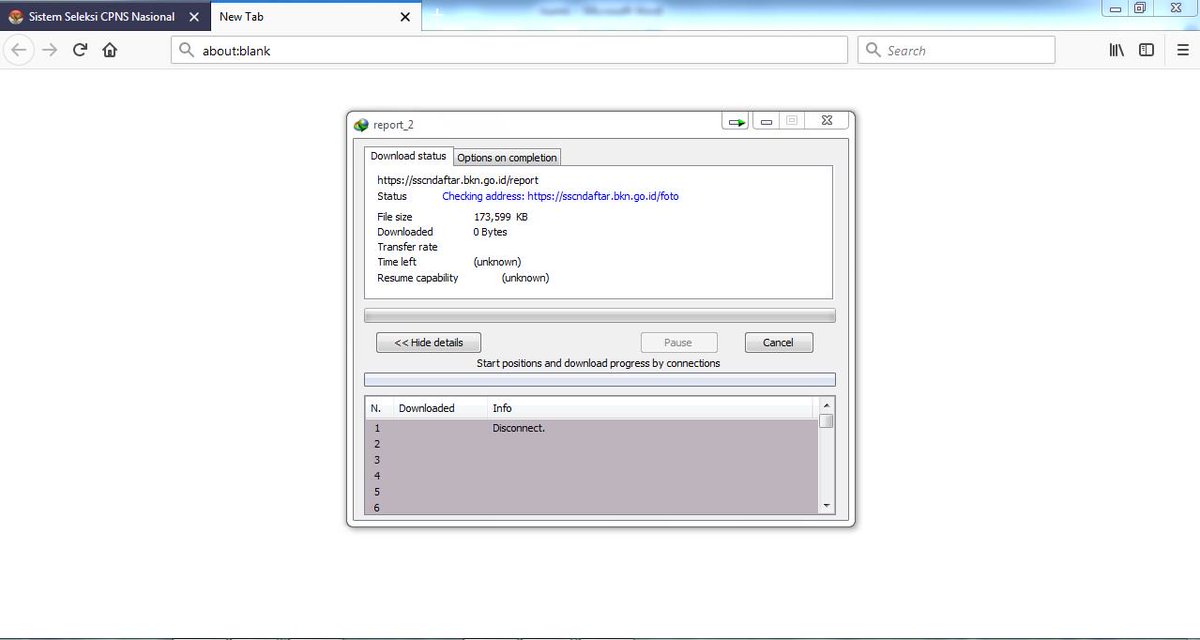The width and height of the screenshot is (1200, 640).
Task: Click the IDM green arrow button in the dialog title bar
Action: tap(736, 122)
